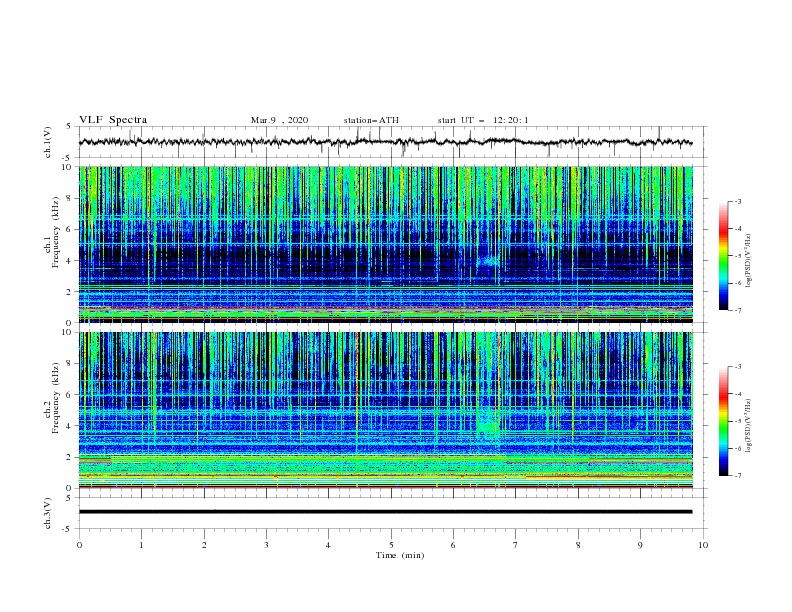Click the "-3" tick on the upper color bar
Screen dimensions: 792x612
(737, 201)
